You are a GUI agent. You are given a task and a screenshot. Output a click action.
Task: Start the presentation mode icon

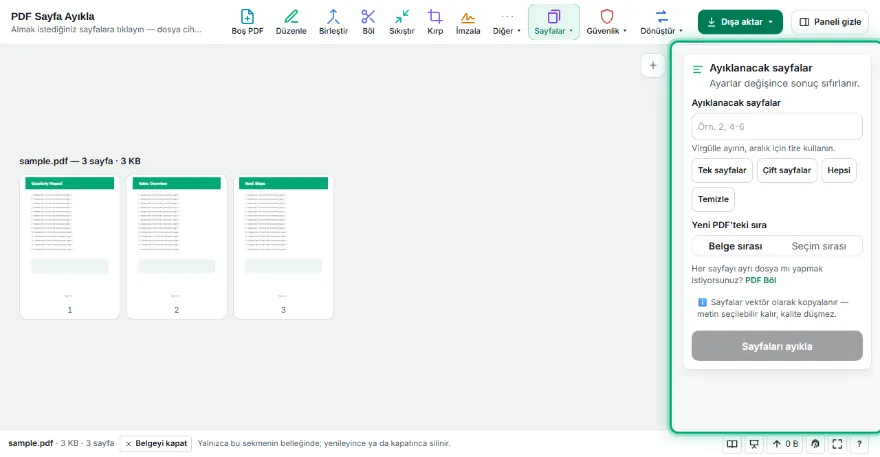coord(754,444)
